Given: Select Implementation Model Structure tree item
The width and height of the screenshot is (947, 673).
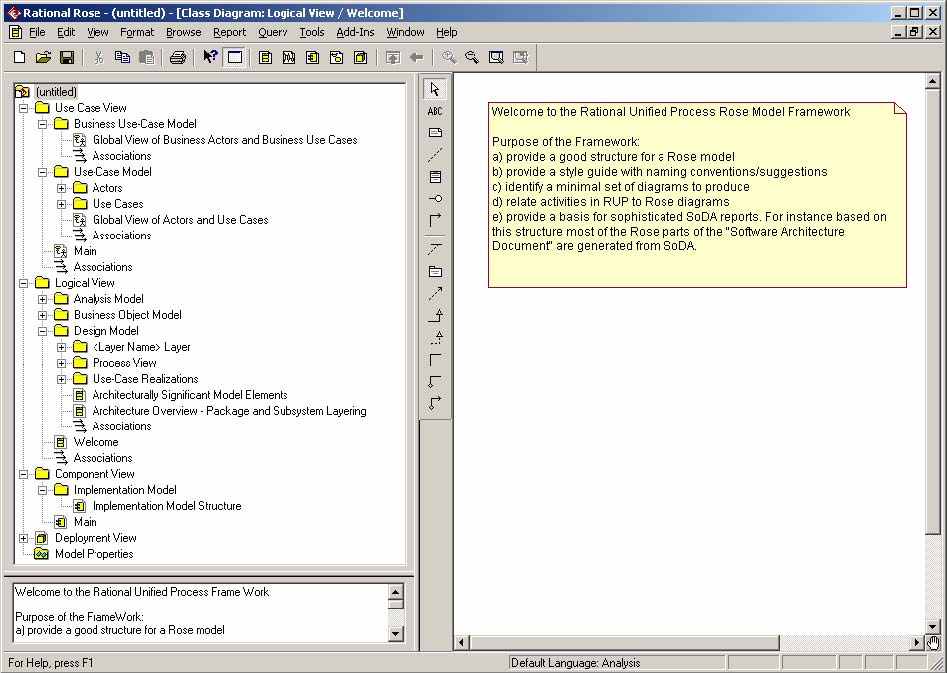Looking at the screenshot, I should (167, 506).
